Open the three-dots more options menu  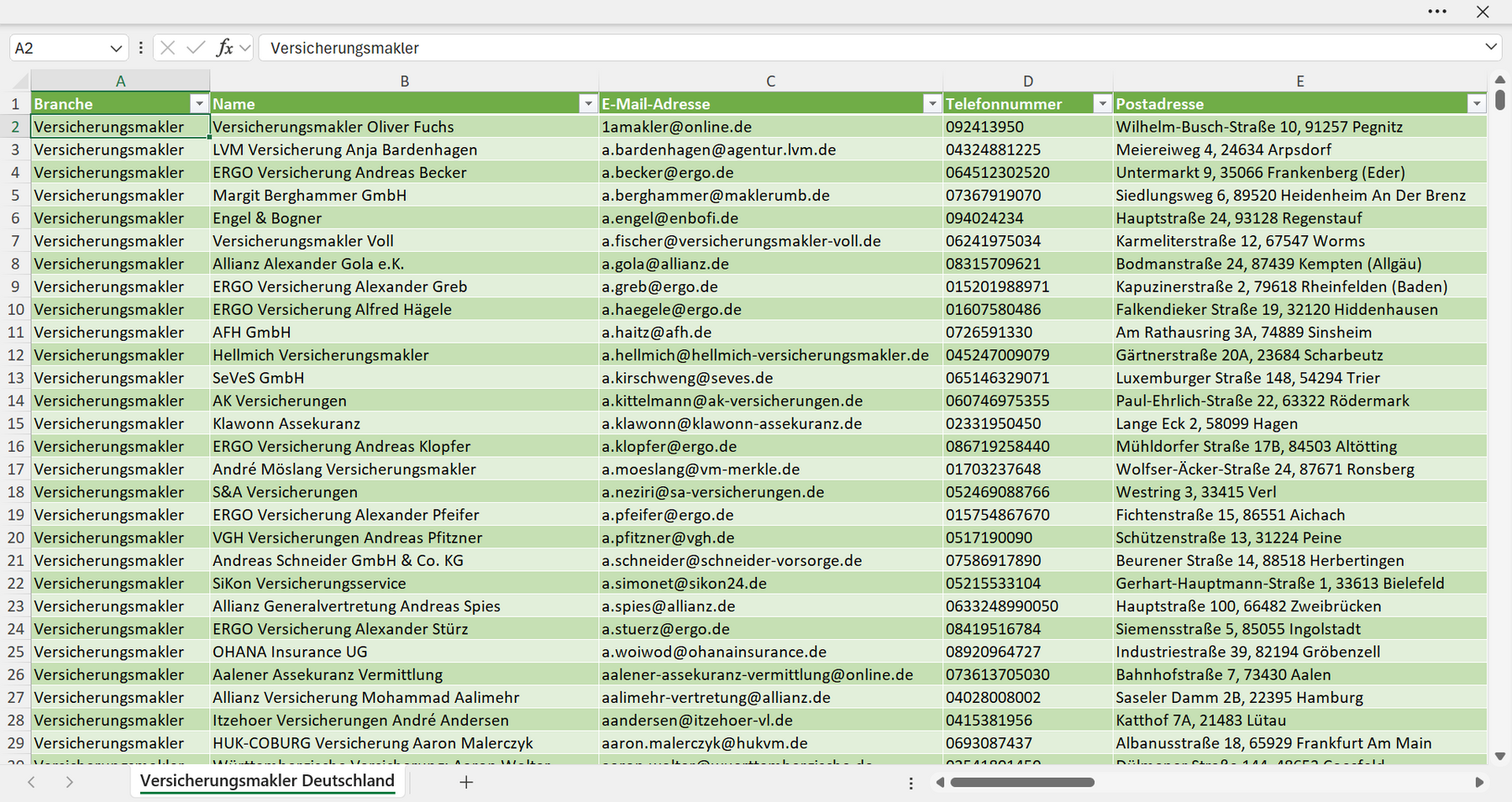click(x=1437, y=12)
